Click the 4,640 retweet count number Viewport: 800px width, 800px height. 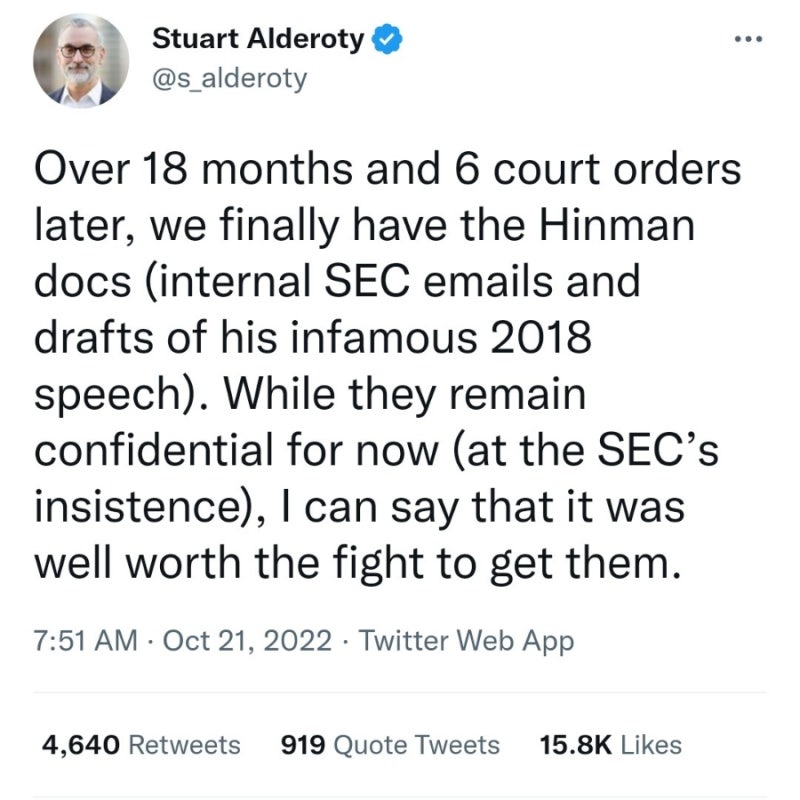(81, 744)
